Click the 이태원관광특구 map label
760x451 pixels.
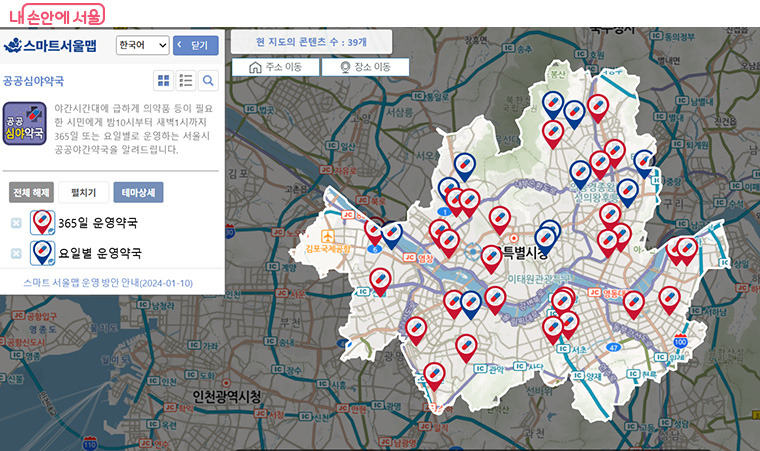point(539,279)
